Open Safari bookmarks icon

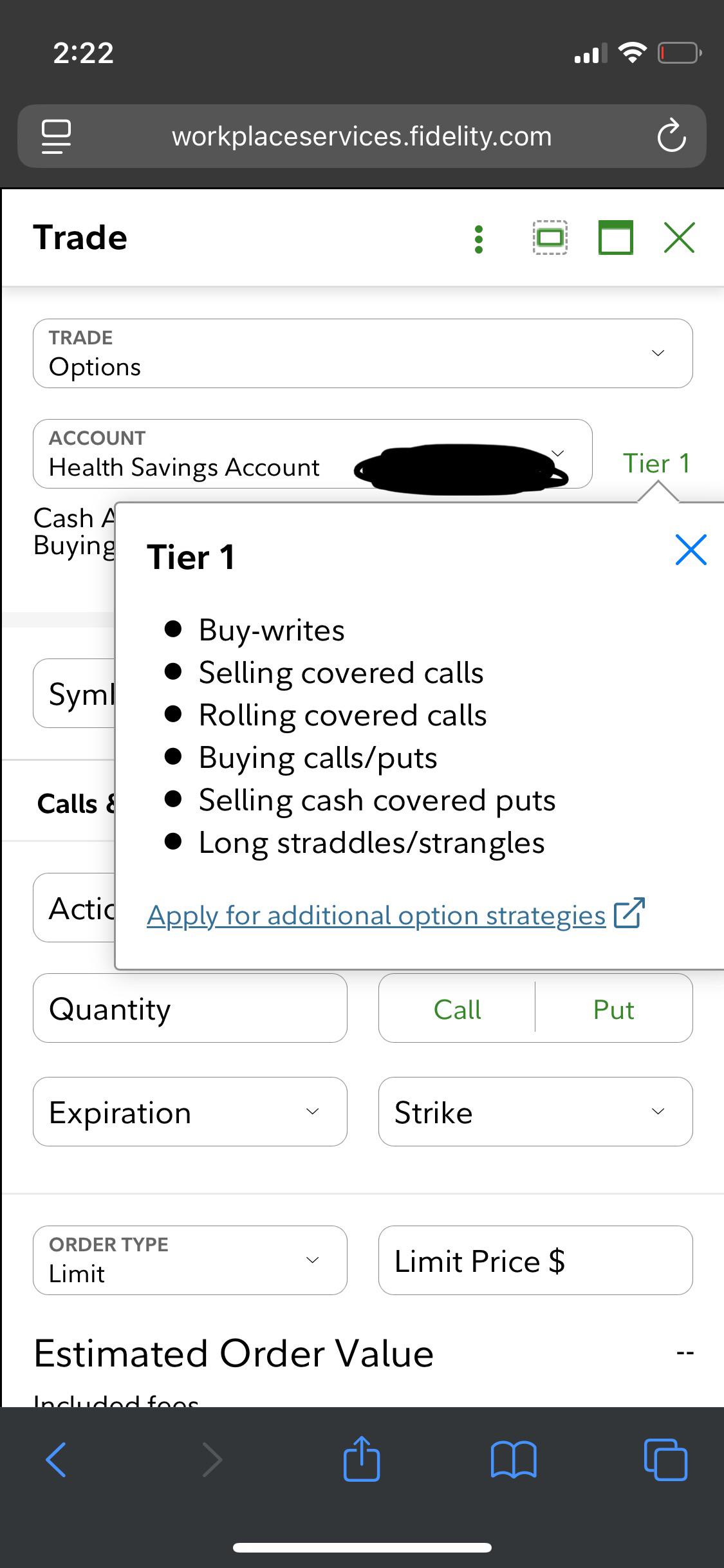tap(513, 1459)
